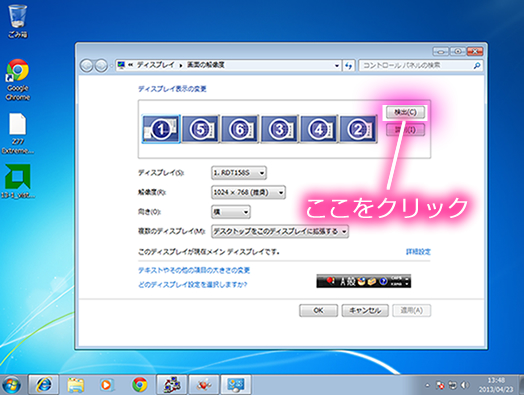524x395 pixels.
Task: Show the clock and date flyout
Action: point(496,385)
